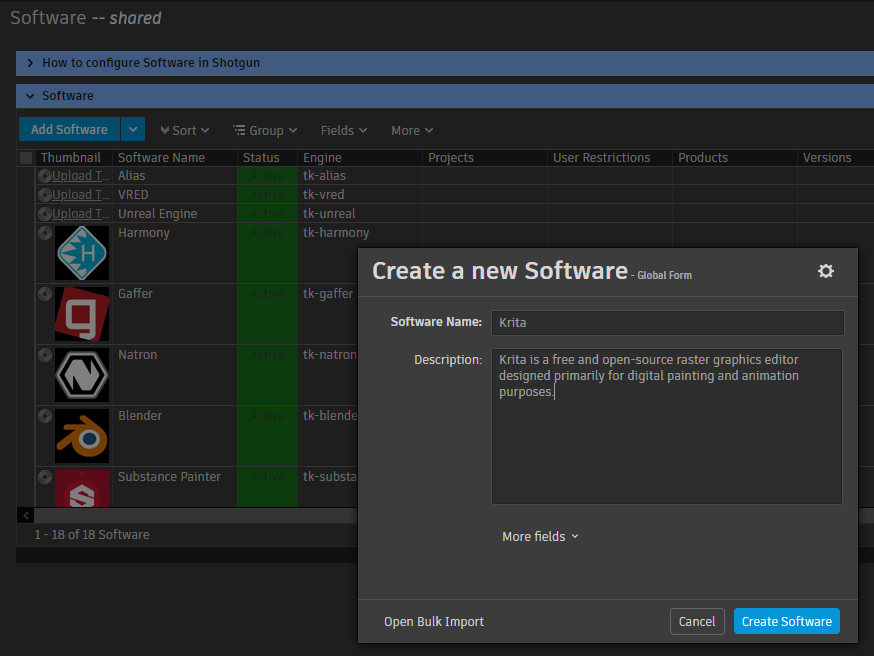Expand More fields in the form
The height and width of the screenshot is (656, 874).
click(x=540, y=536)
